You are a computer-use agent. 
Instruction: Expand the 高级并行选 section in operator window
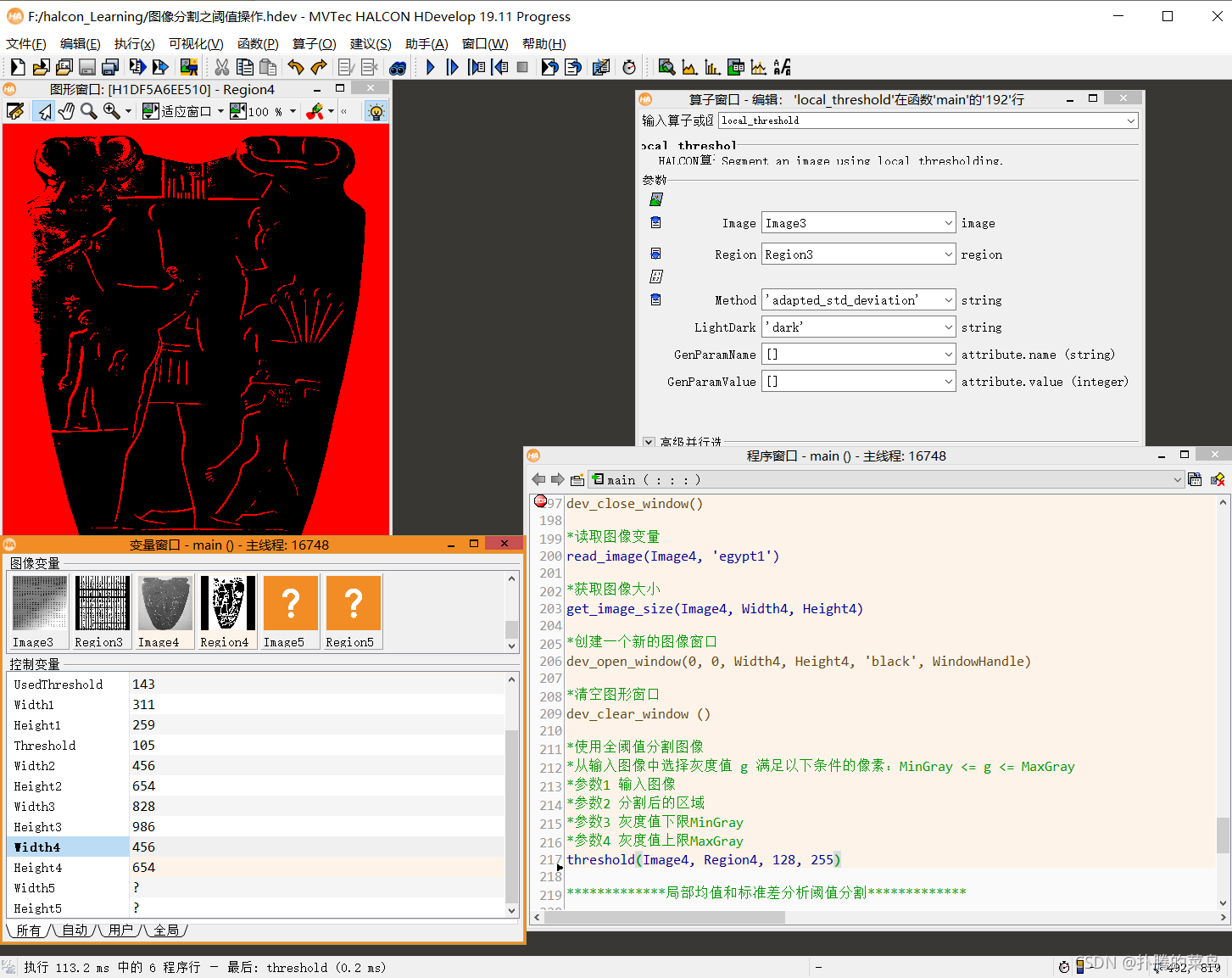[x=649, y=442]
